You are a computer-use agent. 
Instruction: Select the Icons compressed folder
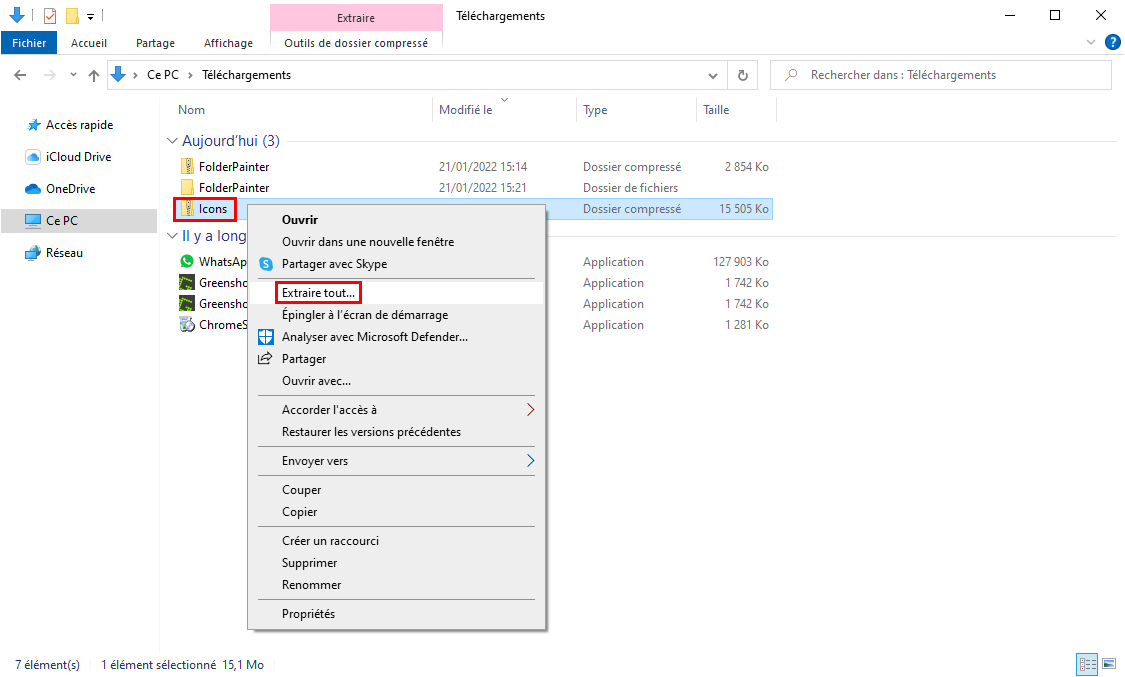212,209
